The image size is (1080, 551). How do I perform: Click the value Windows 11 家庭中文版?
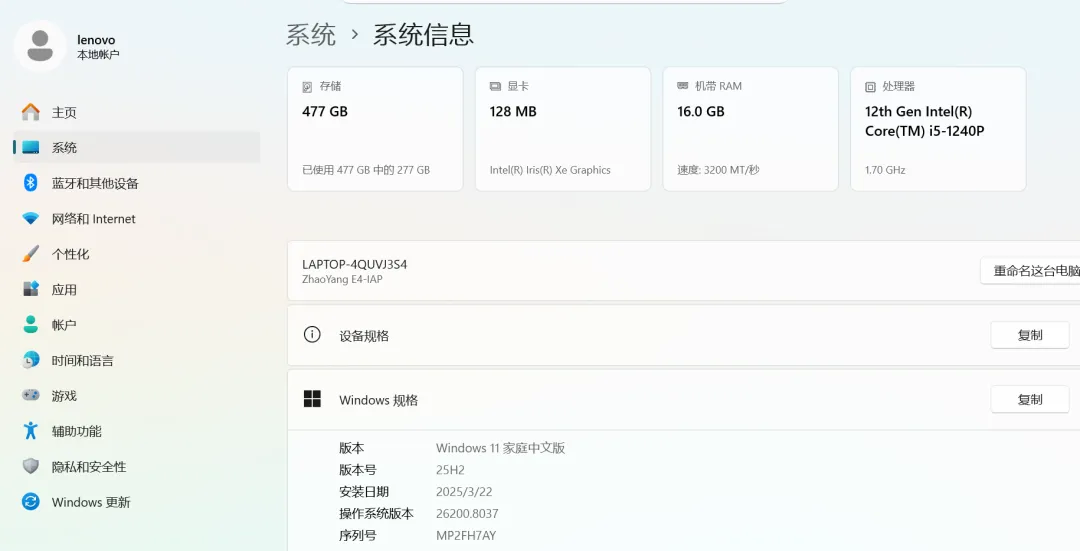click(x=500, y=448)
